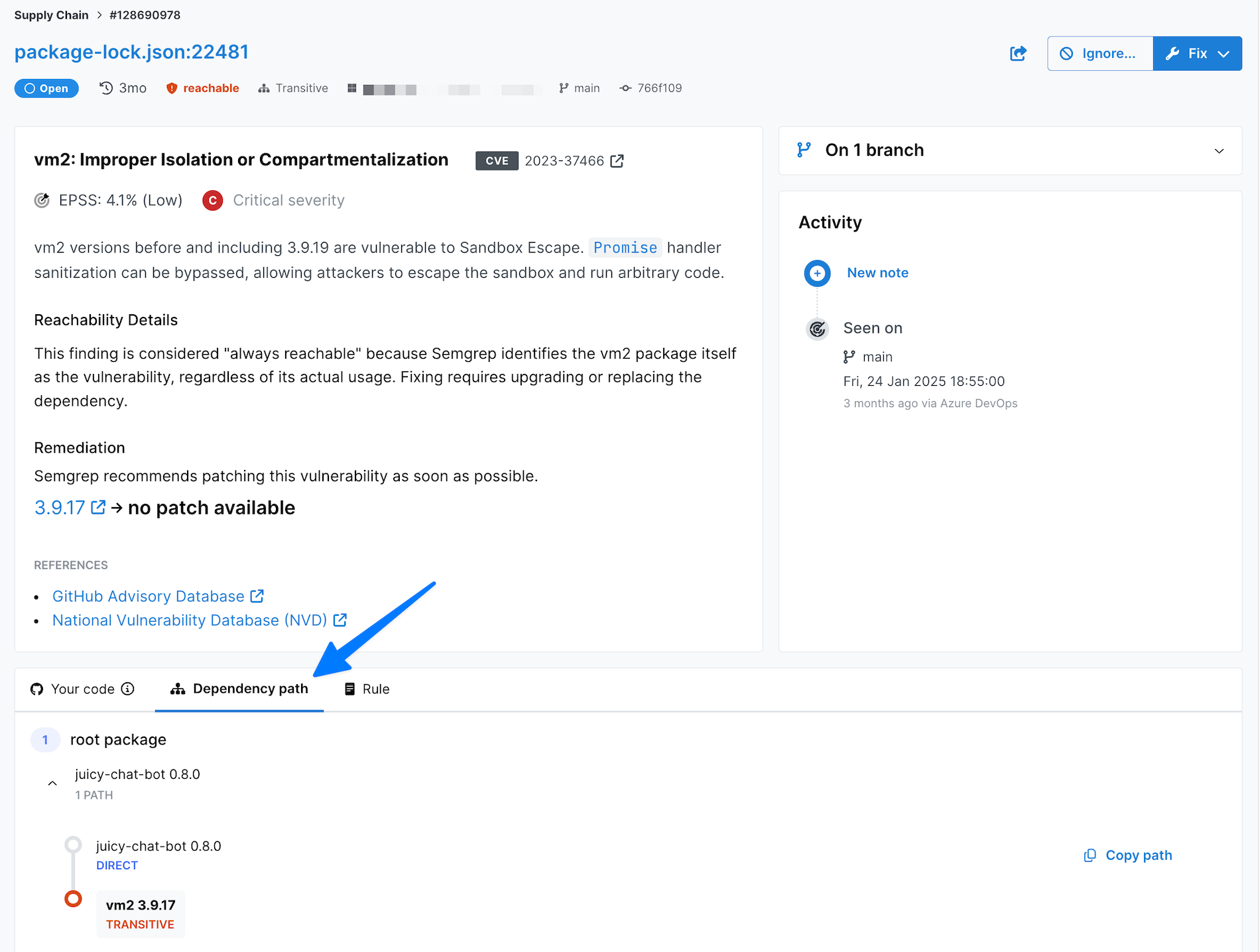Click the Critical severity C icon

tap(212, 200)
